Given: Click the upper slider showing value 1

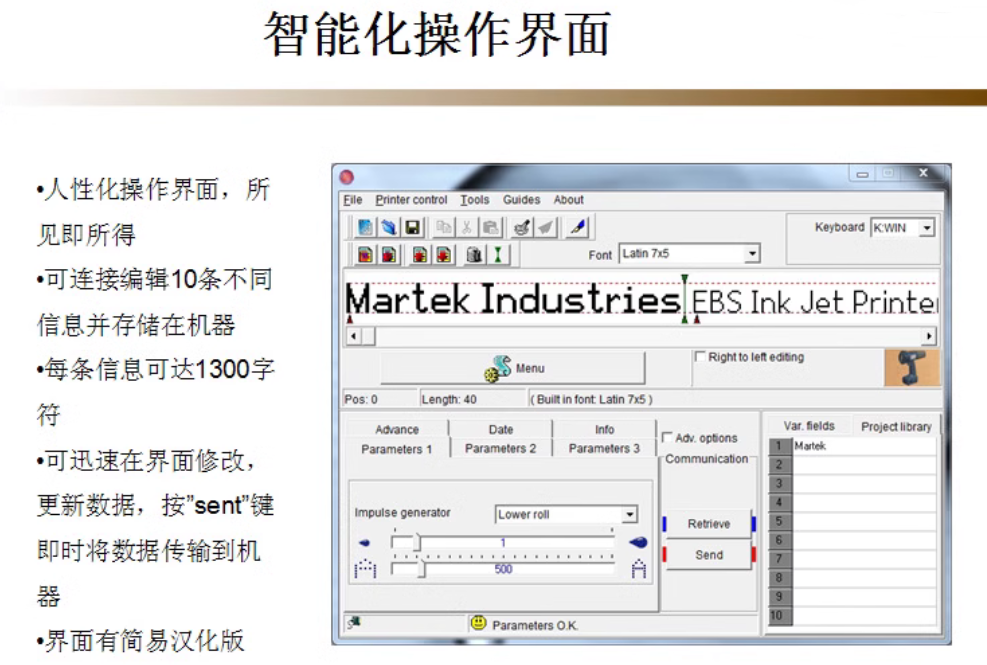Looking at the screenshot, I should (x=502, y=542).
